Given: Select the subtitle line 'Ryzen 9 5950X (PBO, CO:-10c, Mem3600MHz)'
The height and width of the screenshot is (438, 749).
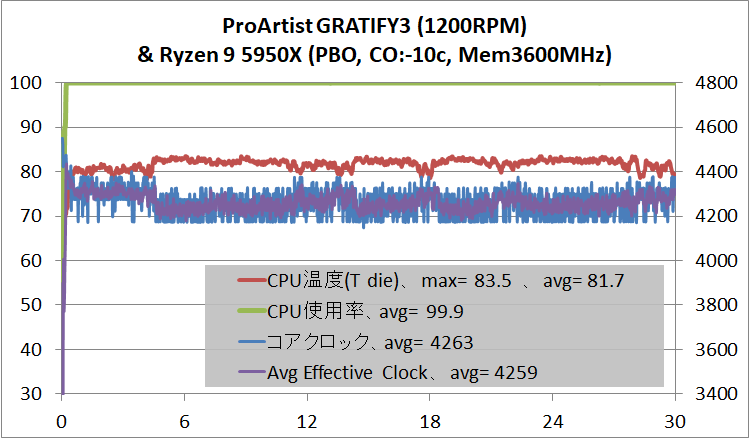Looking at the screenshot, I should (385, 55).
